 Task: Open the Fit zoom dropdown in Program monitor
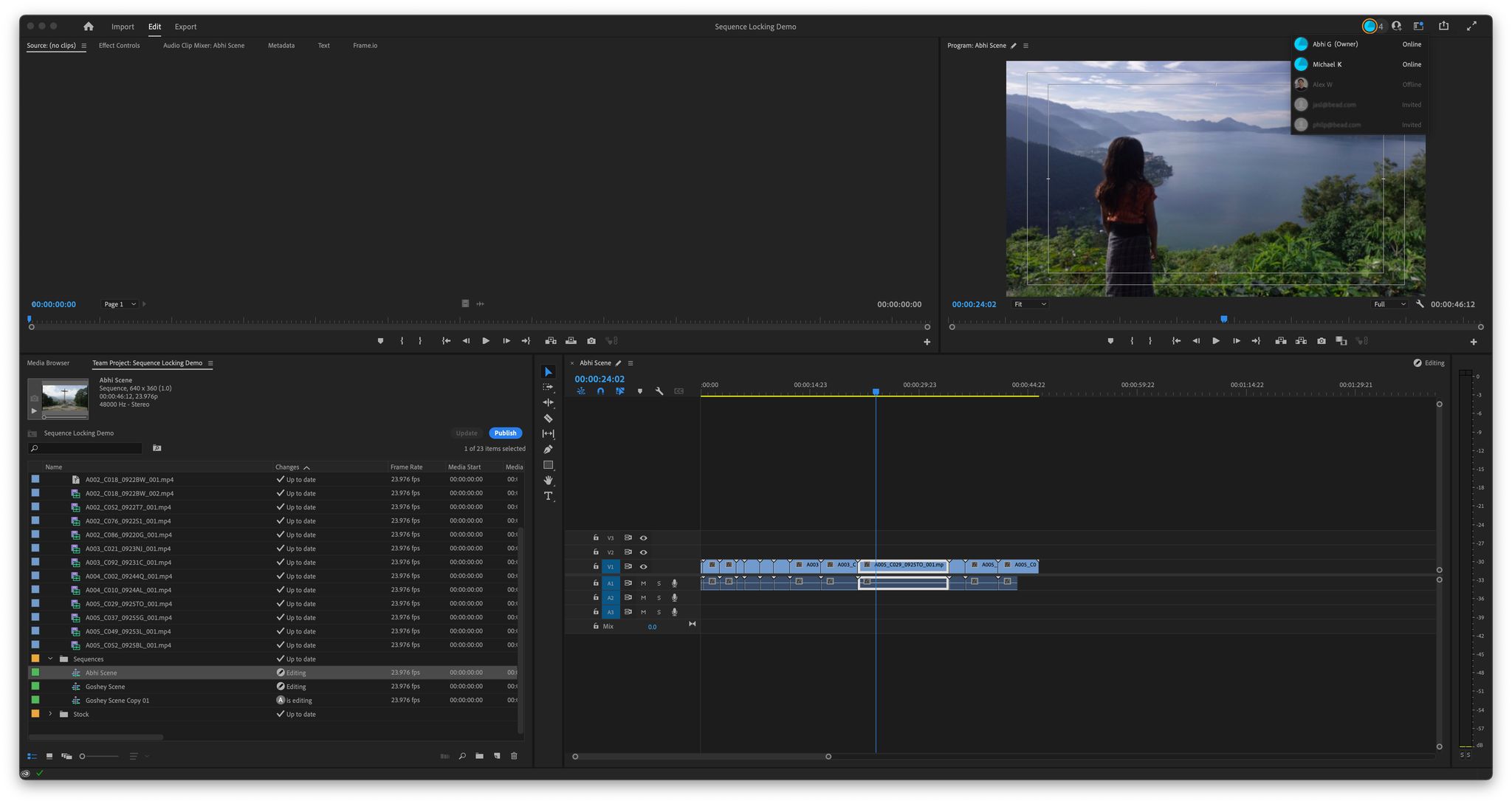point(1029,303)
